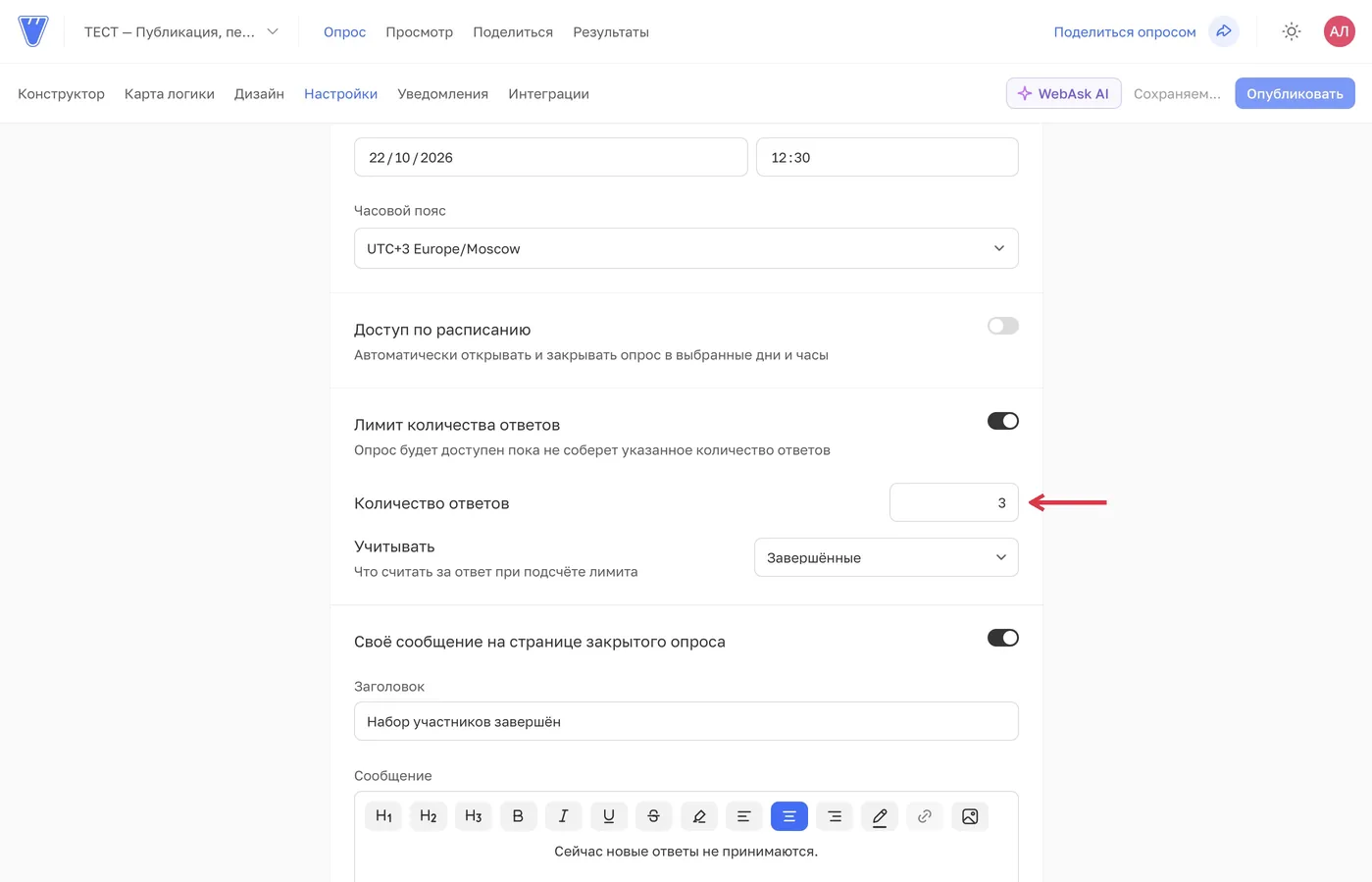Launch WebAsk AI assistant
1372x882 pixels.
pyautogui.click(x=1063, y=93)
